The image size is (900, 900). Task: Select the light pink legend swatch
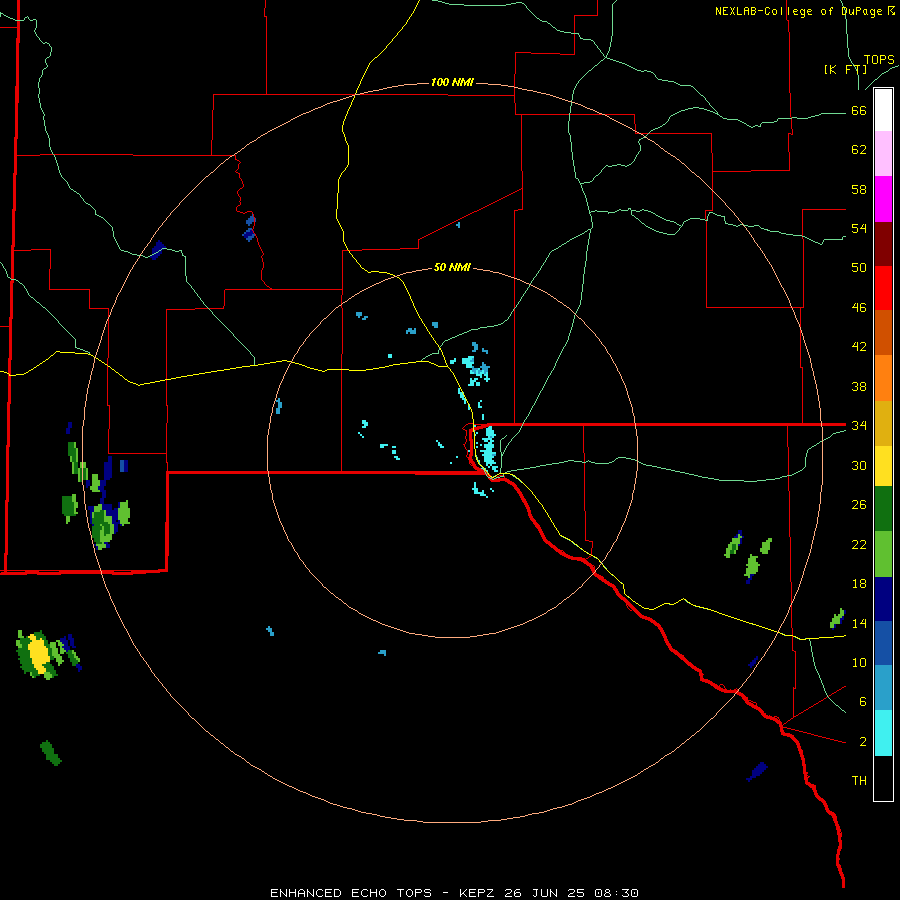[x=883, y=154]
